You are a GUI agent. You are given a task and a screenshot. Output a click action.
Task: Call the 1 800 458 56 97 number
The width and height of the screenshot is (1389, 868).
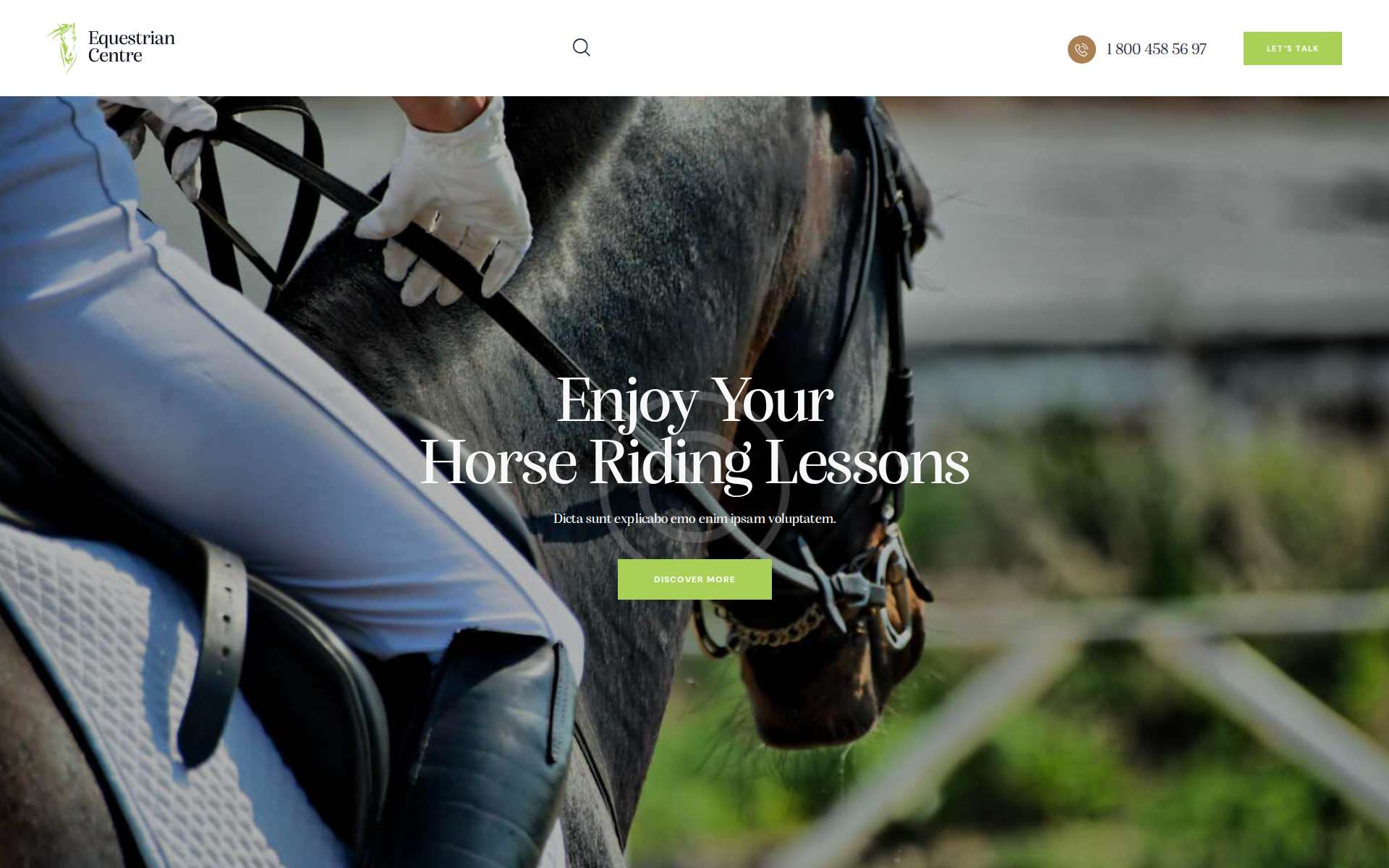pyautogui.click(x=1156, y=49)
